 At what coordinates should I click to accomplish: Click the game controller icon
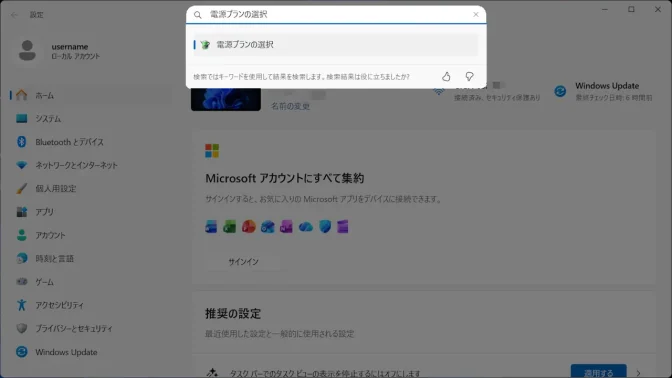coord(21,282)
